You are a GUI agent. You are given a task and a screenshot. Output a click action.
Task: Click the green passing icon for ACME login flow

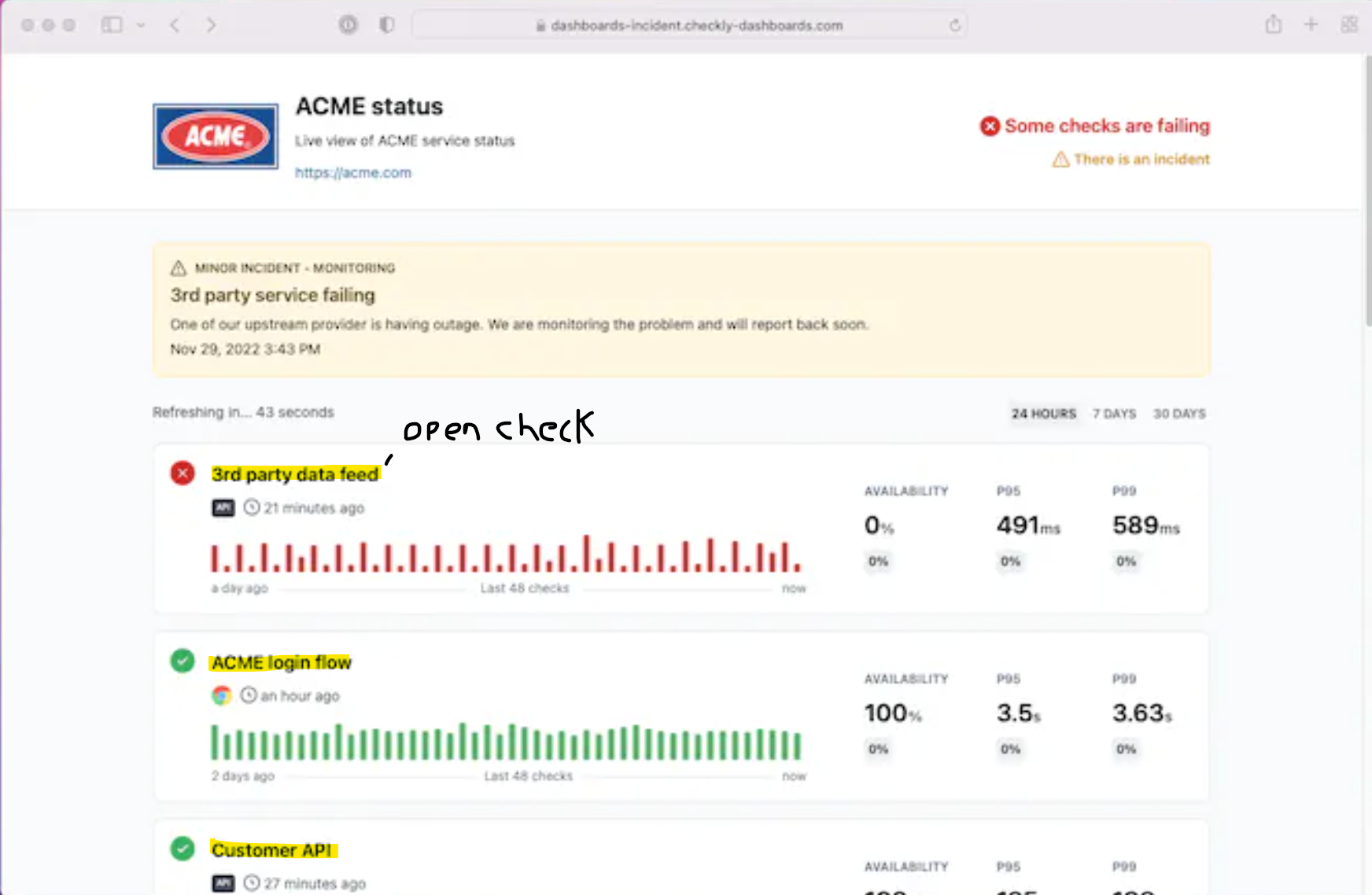tap(183, 661)
